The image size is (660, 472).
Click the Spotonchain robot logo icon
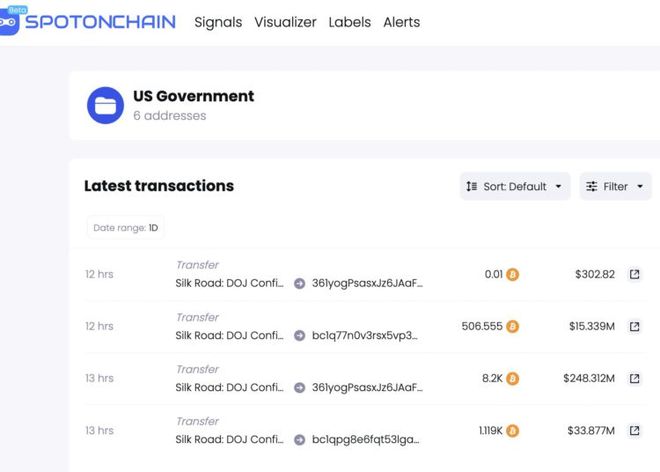10,21
